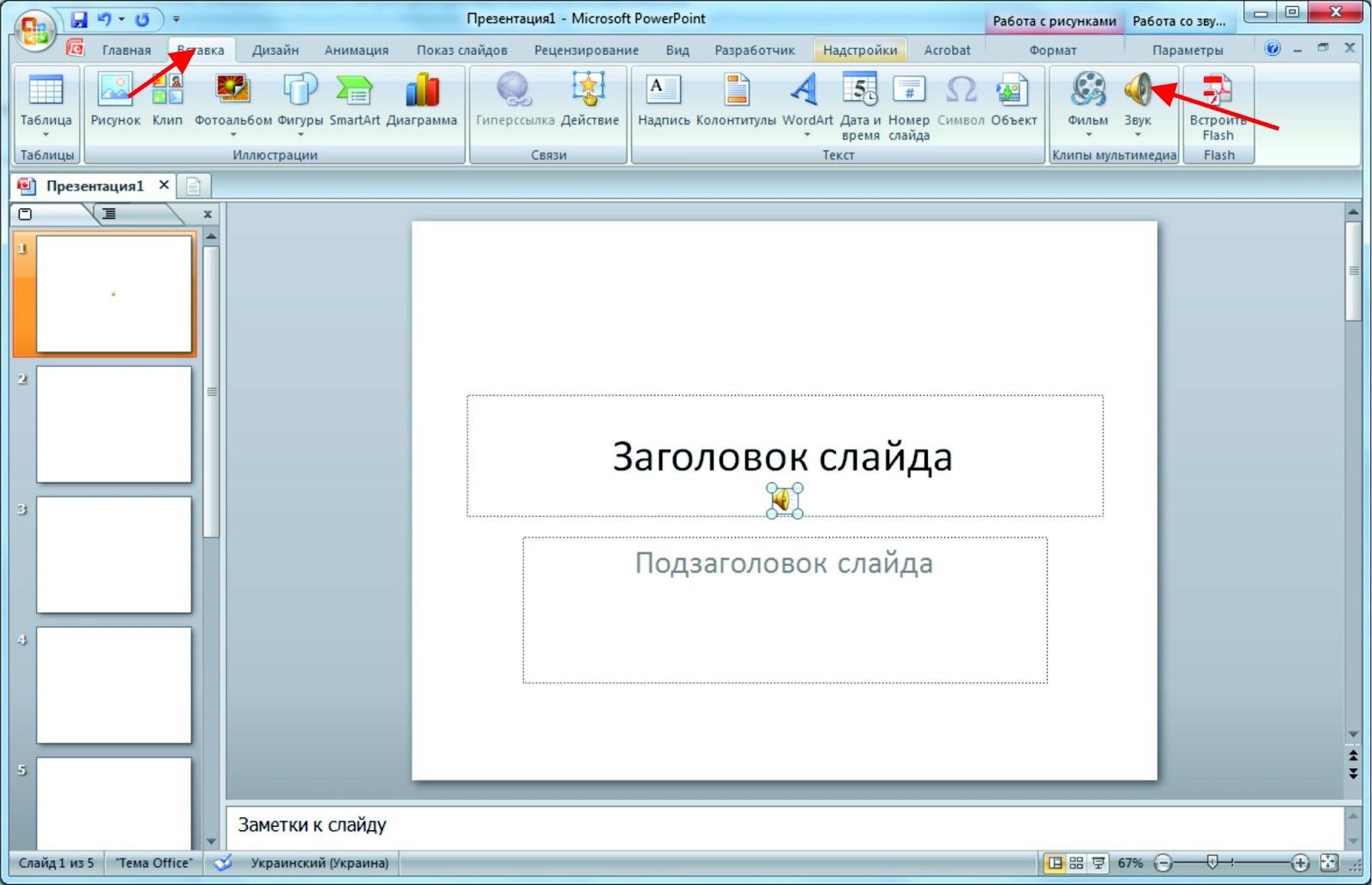Open Колонтитулы header and footer
This screenshot has height=885, width=1372.
pyautogui.click(x=736, y=90)
